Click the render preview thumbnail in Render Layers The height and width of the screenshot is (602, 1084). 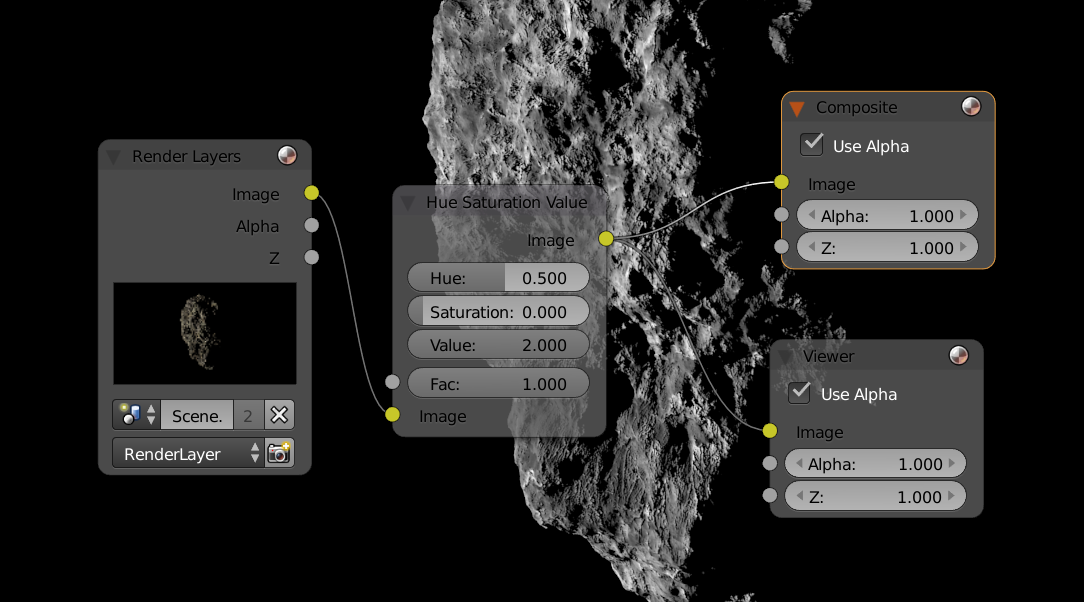tap(204, 332)
